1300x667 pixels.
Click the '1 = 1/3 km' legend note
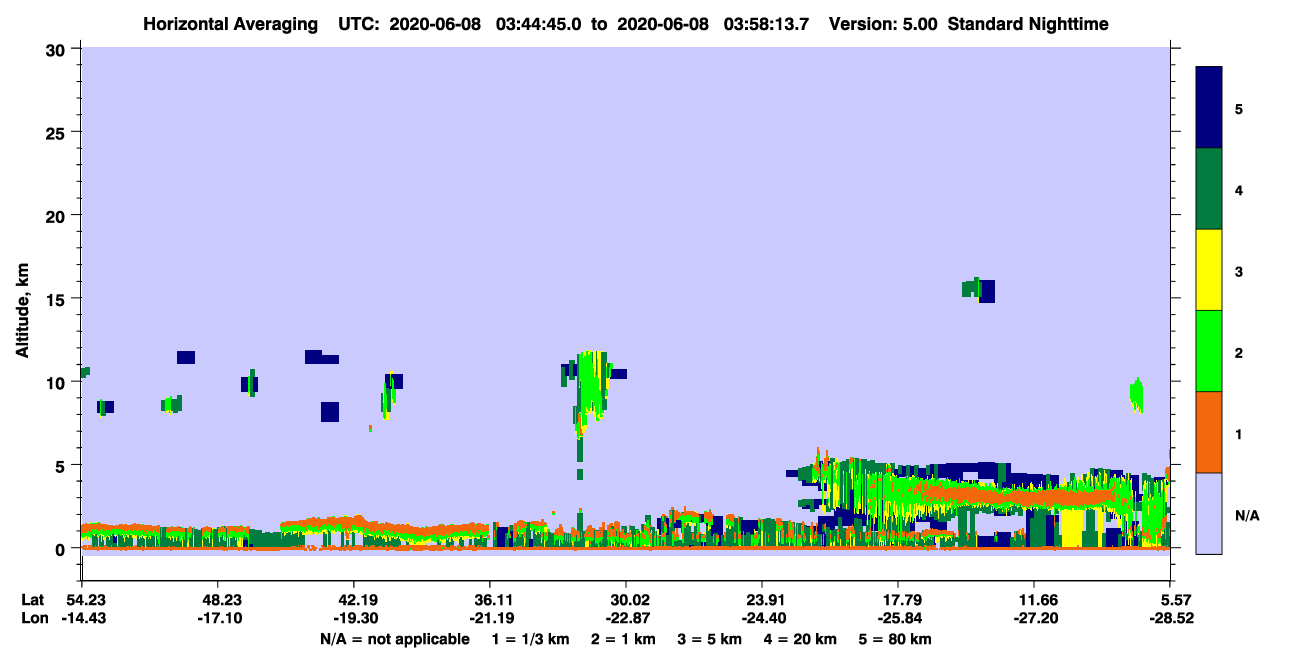click(532, 639)
